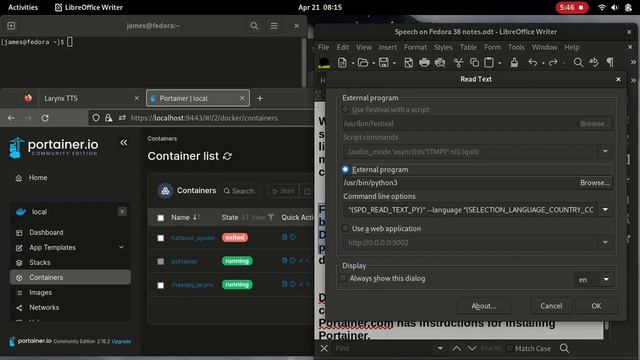
Task: Click the Firefox URL address bar
Action: click(x=204, y=118)
